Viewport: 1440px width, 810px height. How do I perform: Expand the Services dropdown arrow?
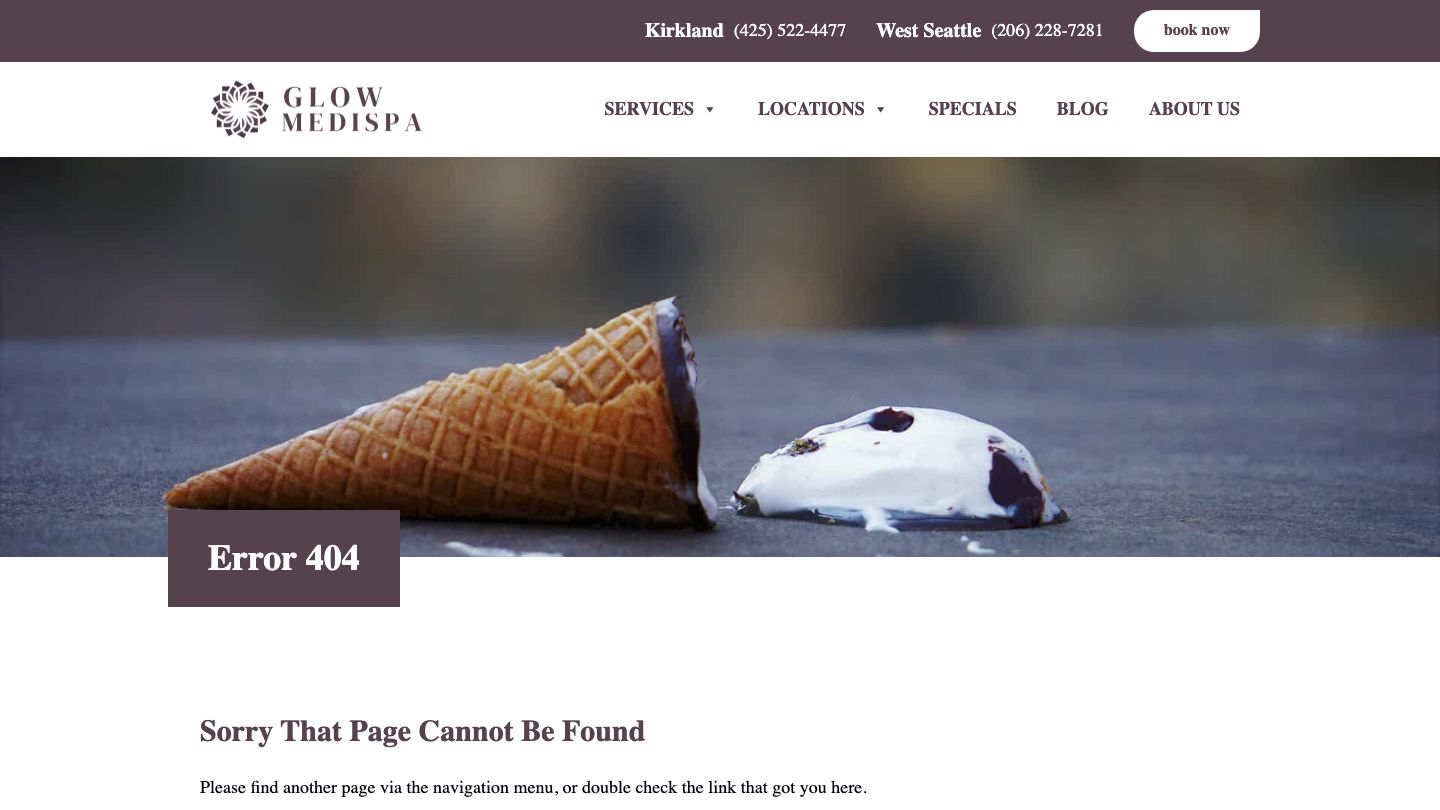(710, 110)
